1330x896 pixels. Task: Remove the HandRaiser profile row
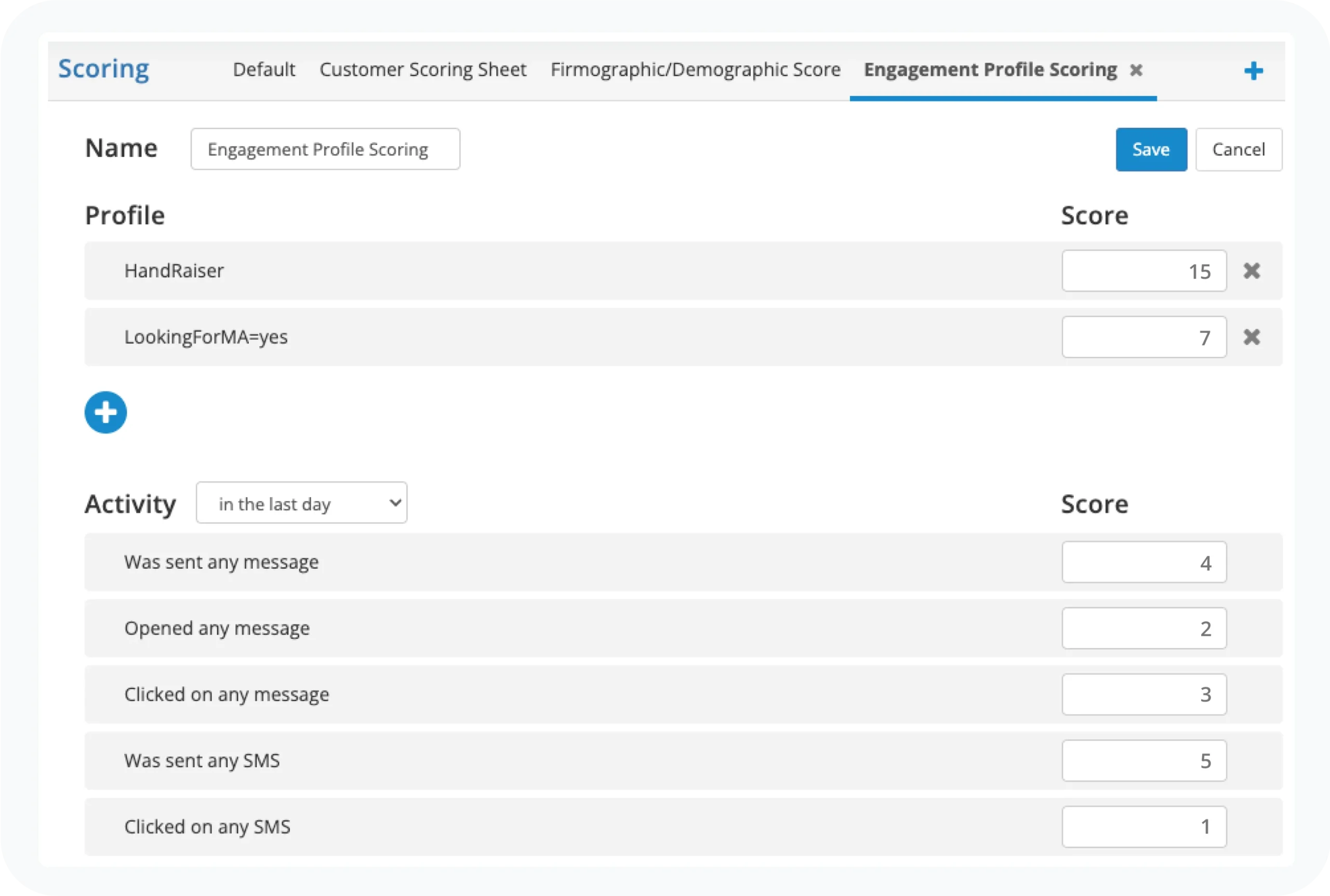coord(1252,271)
